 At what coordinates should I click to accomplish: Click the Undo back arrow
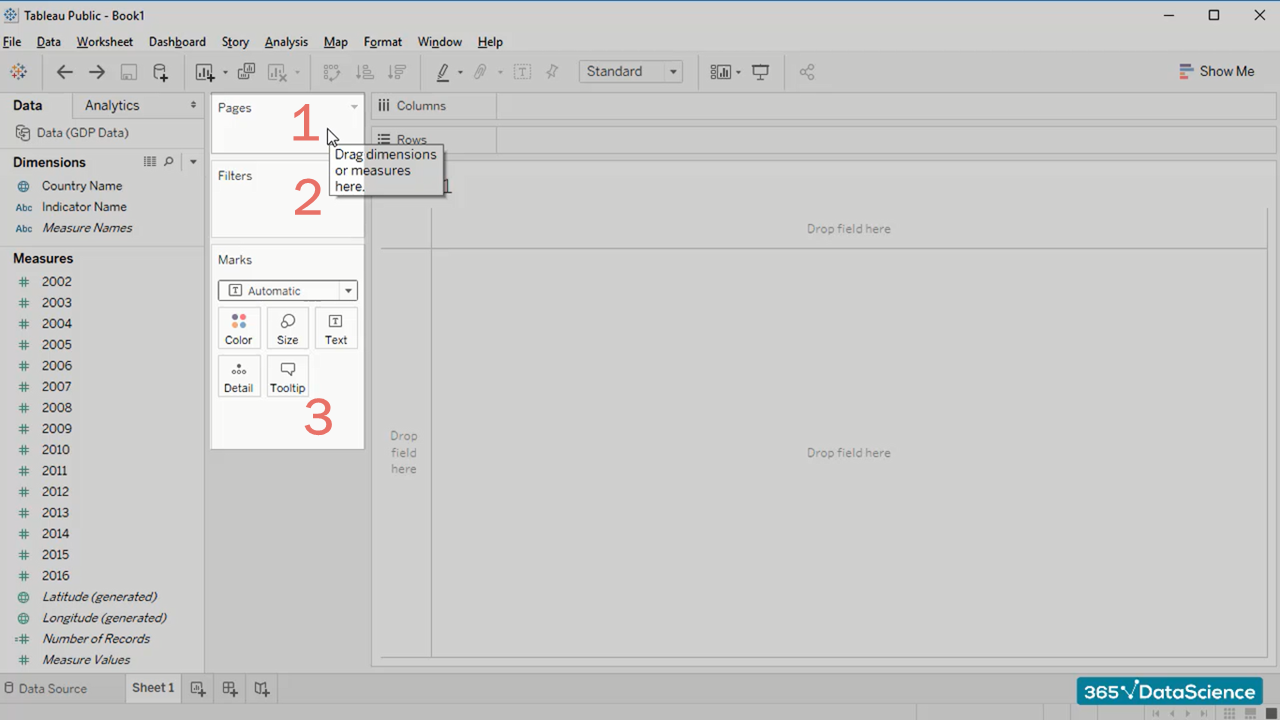point(65,72)
